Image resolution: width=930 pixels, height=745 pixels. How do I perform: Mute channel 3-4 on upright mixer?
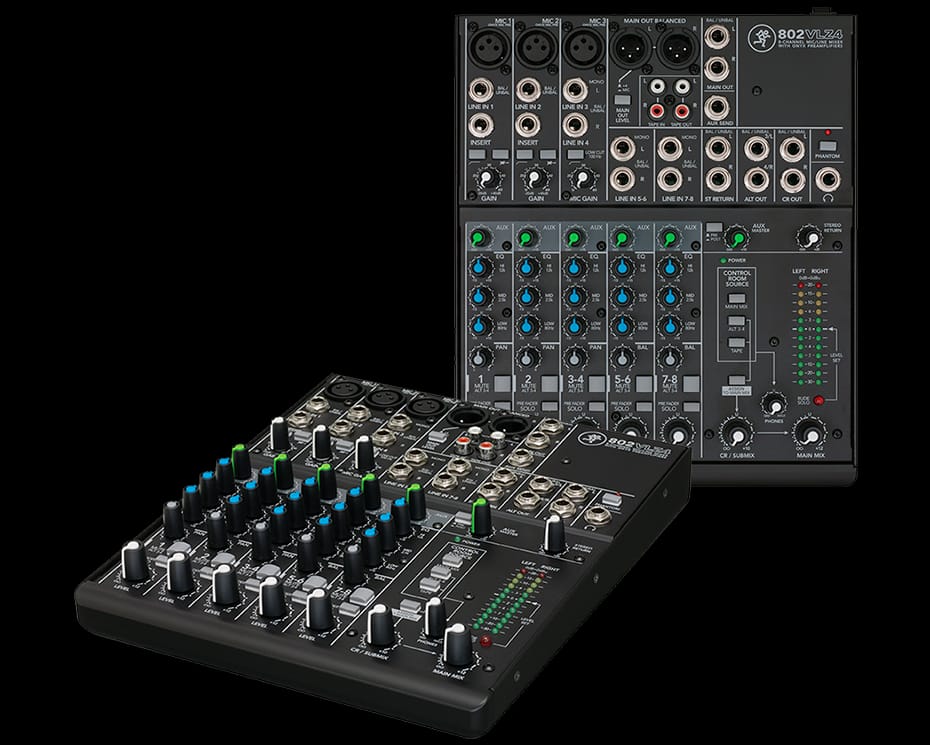[x=597, y=383]
